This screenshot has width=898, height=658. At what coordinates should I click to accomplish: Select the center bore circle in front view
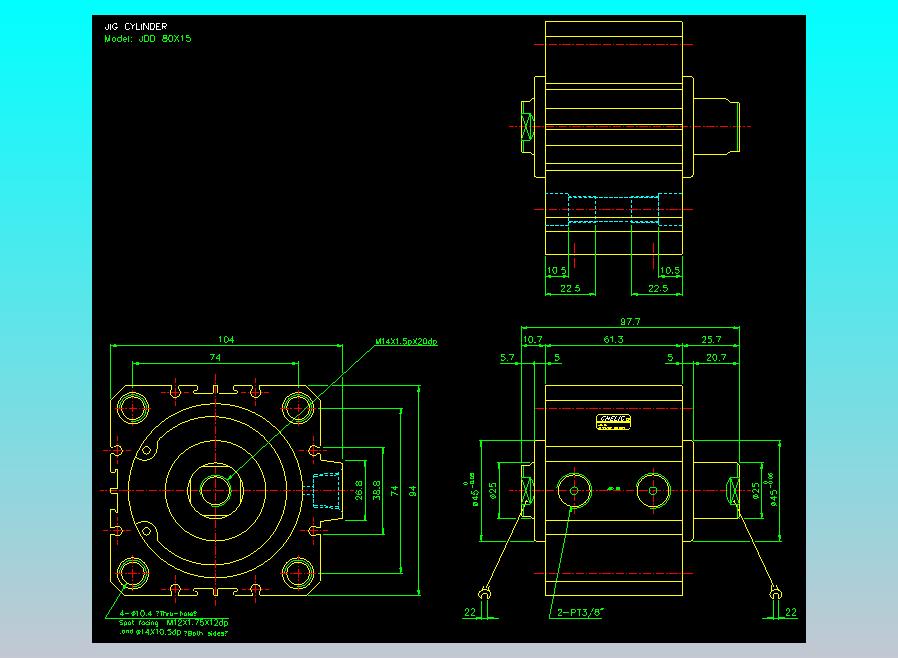215,490
